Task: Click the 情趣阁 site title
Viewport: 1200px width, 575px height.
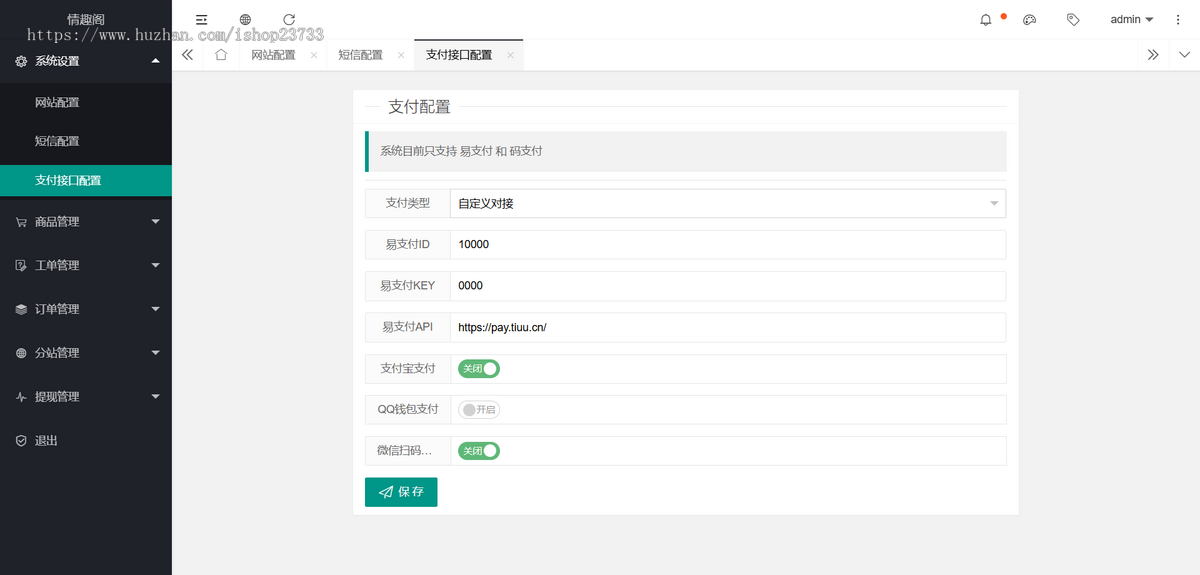Action: click(x=86, y=19)
